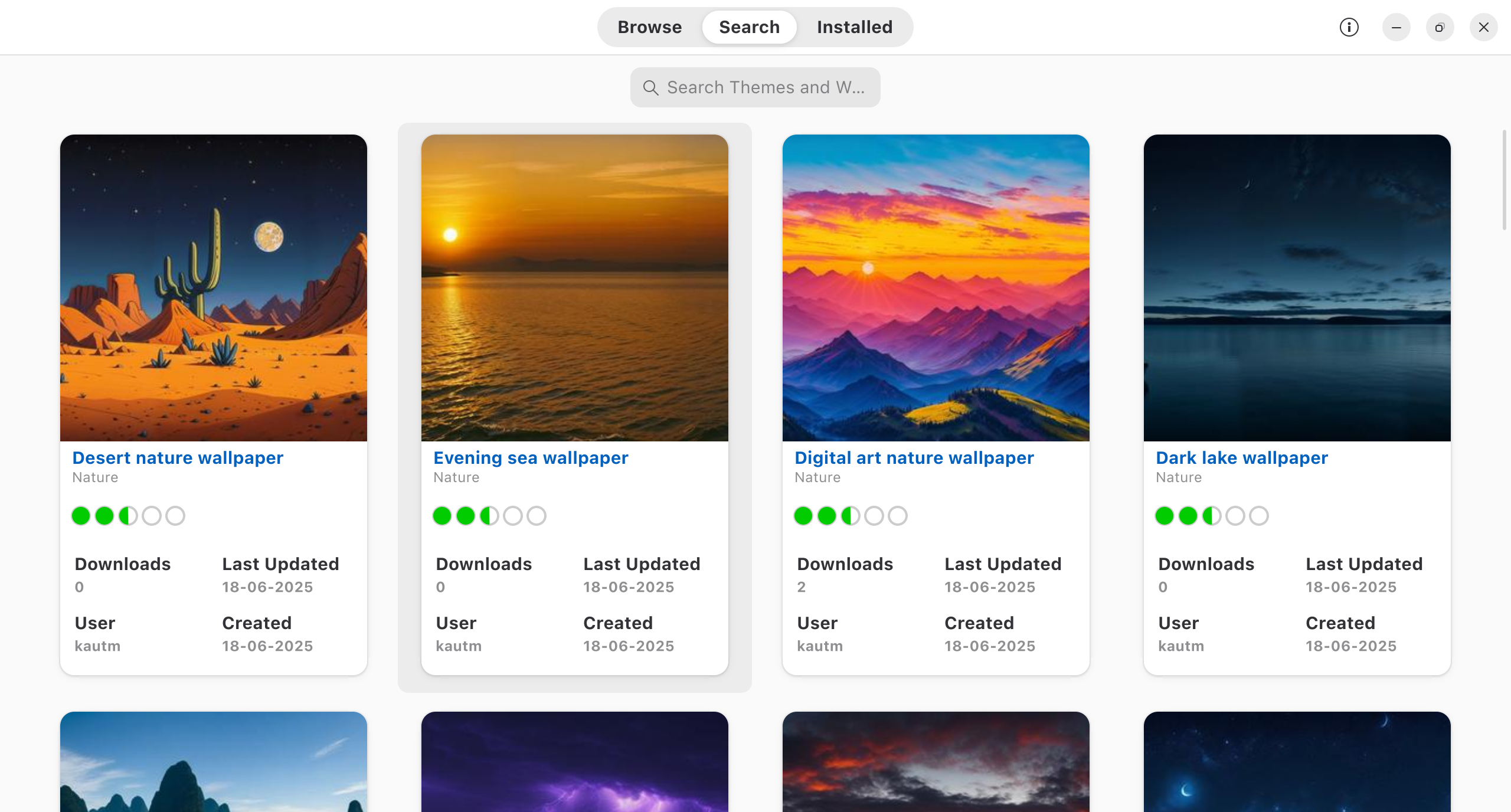Click the purple lightning storm thumbnail
This screenshot has width=1511, height=812.
(575, 762)
